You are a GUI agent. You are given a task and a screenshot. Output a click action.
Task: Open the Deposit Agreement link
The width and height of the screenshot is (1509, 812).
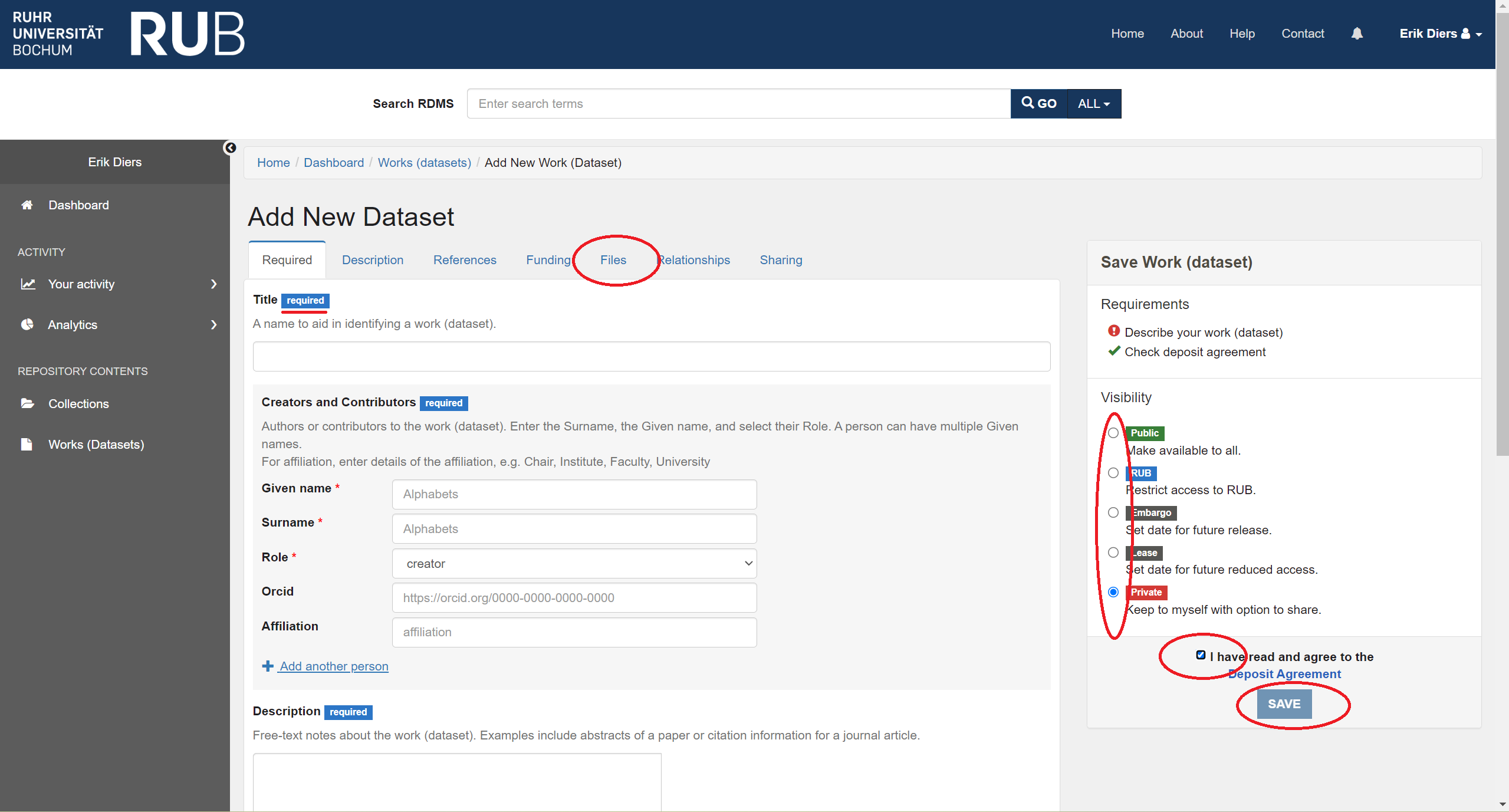pos(1284,674)
